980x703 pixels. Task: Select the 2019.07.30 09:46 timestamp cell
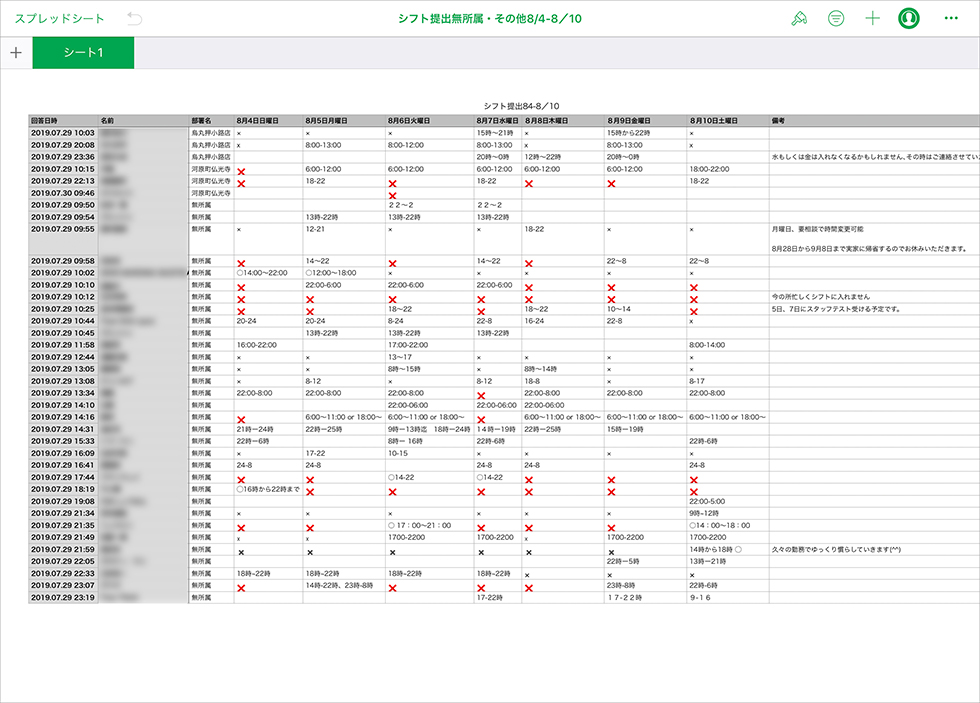[63, 193]
